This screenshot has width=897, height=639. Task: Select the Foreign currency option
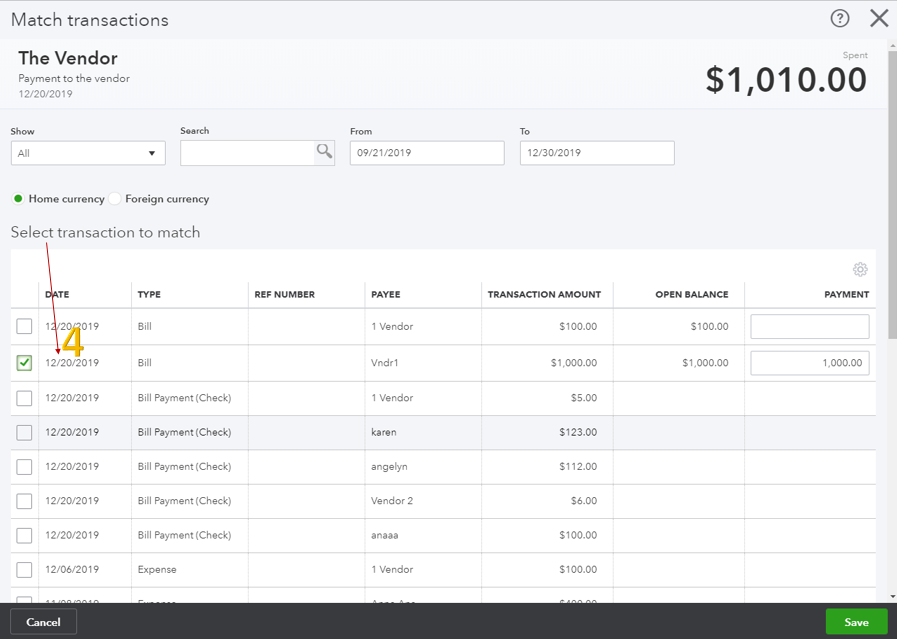(114, 199)
